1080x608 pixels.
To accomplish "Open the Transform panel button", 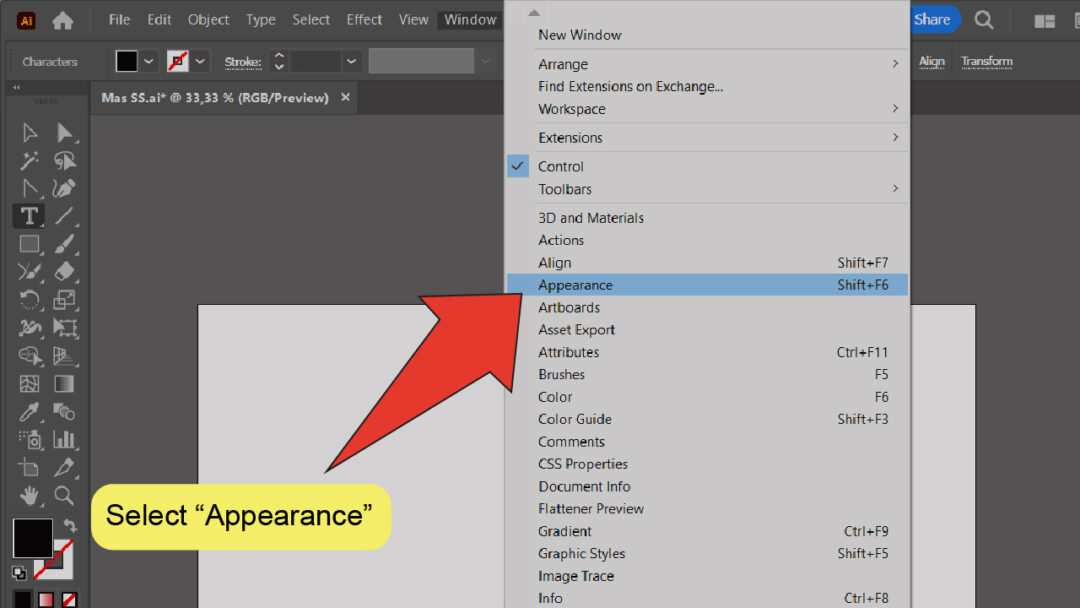I will coord(986,61).
